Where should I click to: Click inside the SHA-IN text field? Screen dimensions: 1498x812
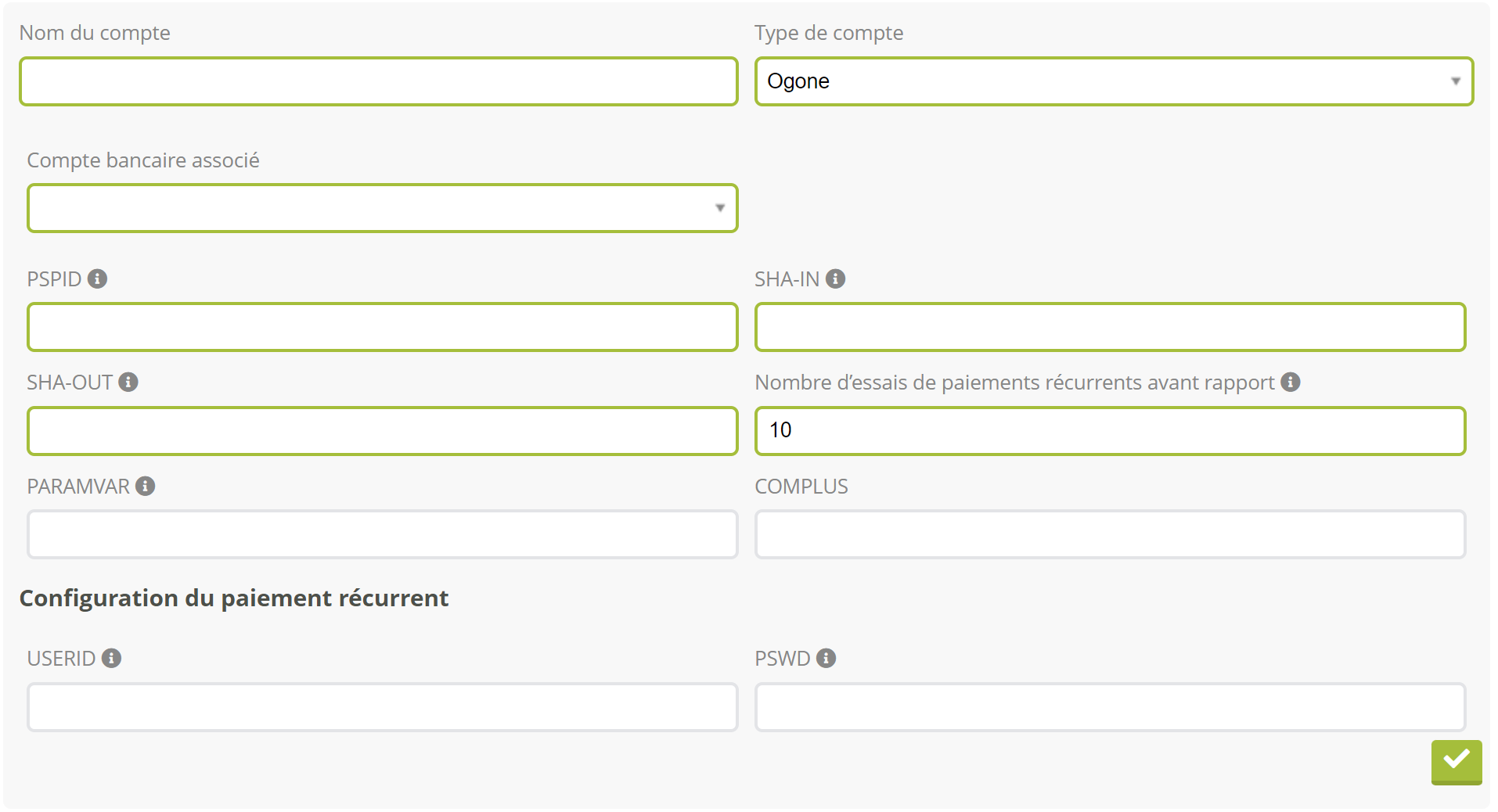1109,327
